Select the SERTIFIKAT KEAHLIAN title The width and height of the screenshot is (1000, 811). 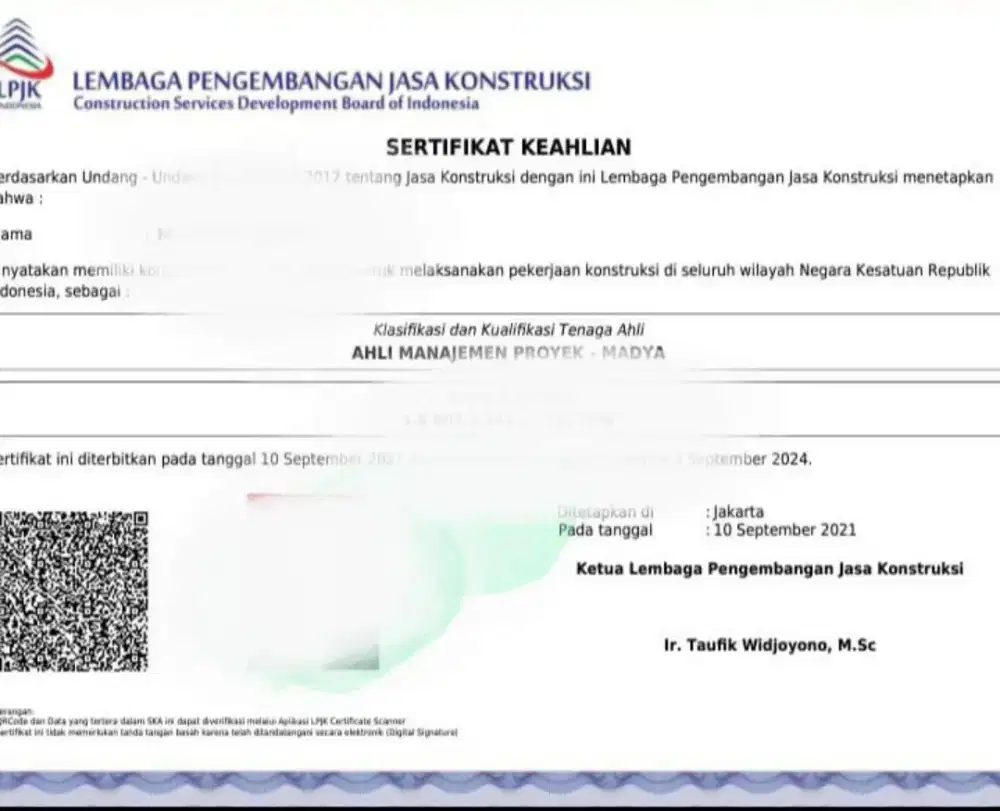coord(508,147)
